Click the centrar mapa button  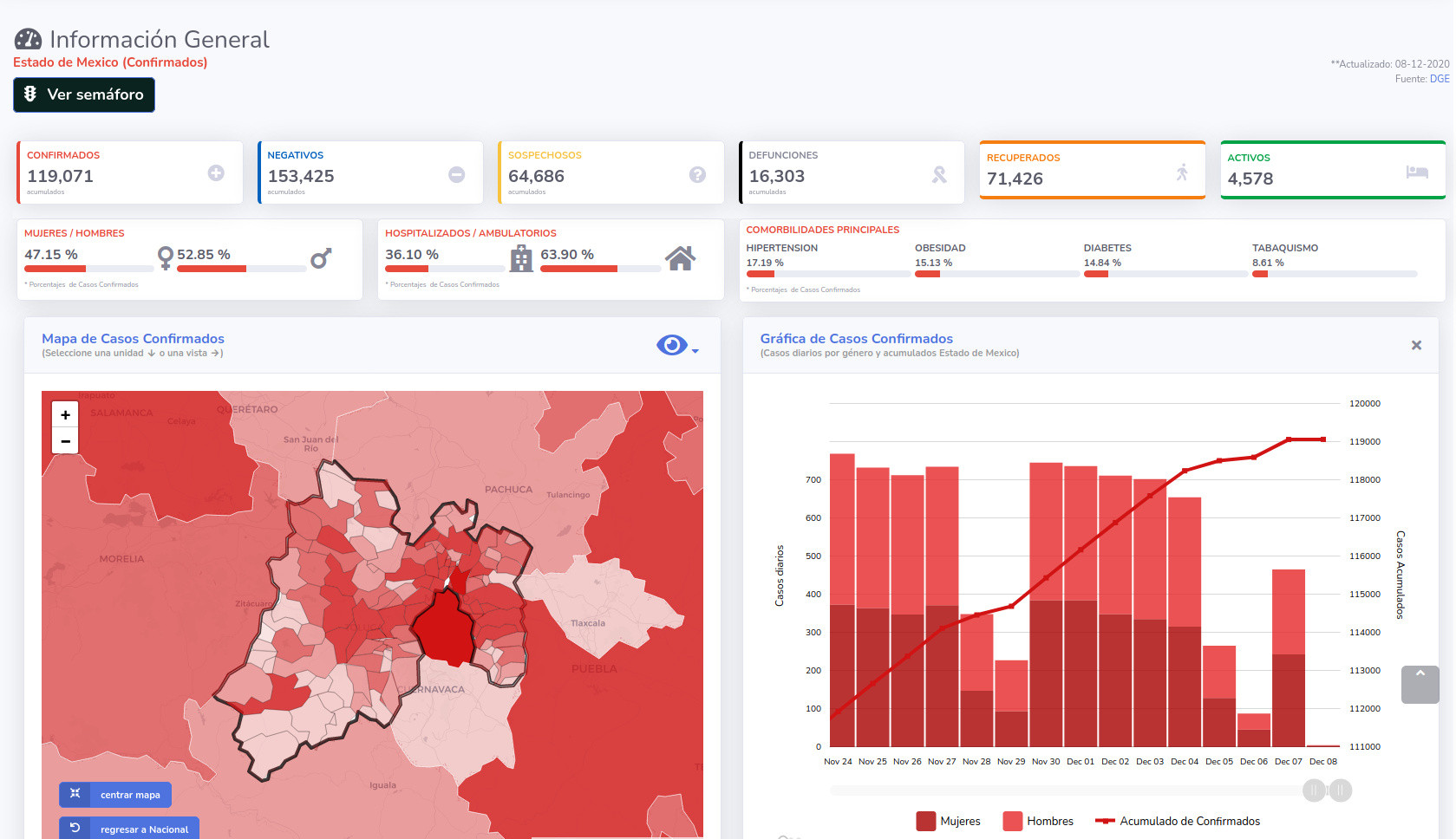tap(115, 795)
